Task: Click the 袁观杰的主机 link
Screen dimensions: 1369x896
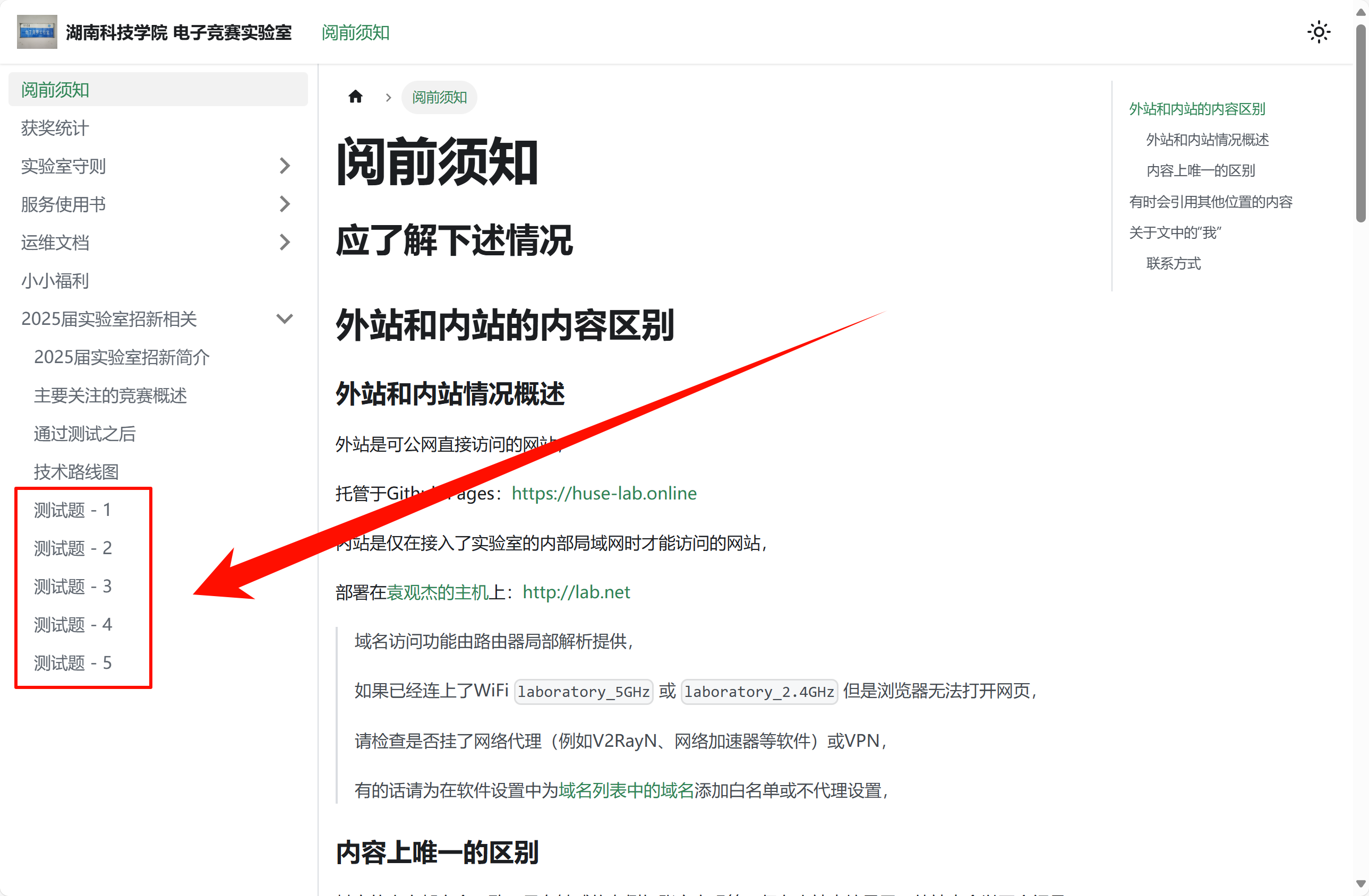Action: point(437,592)
